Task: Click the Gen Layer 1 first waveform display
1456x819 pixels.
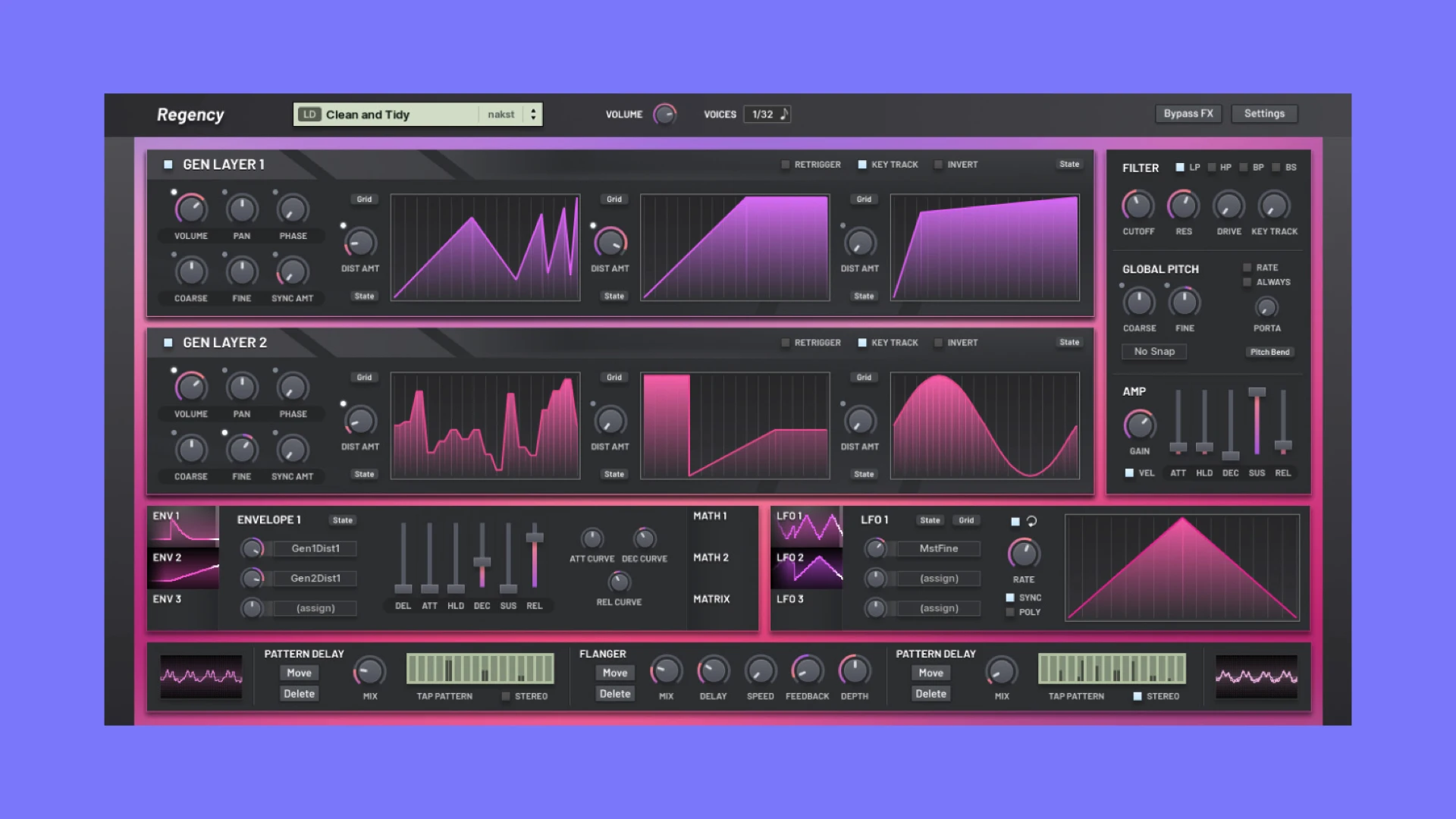Action: (485, 247)
